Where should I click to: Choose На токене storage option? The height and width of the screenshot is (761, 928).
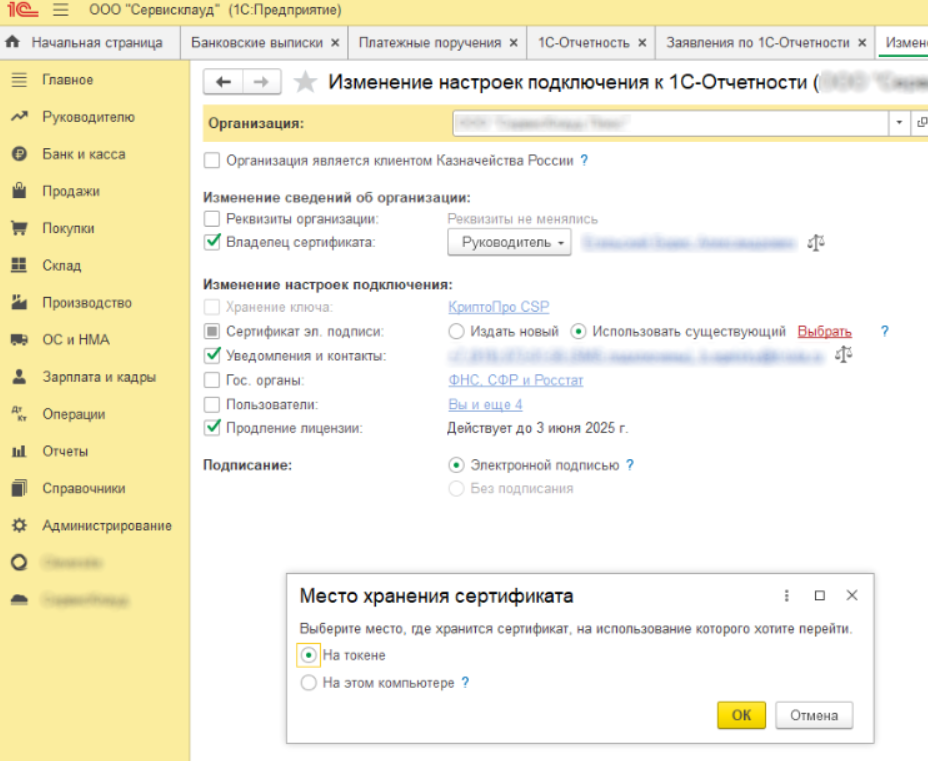[308, 655]
